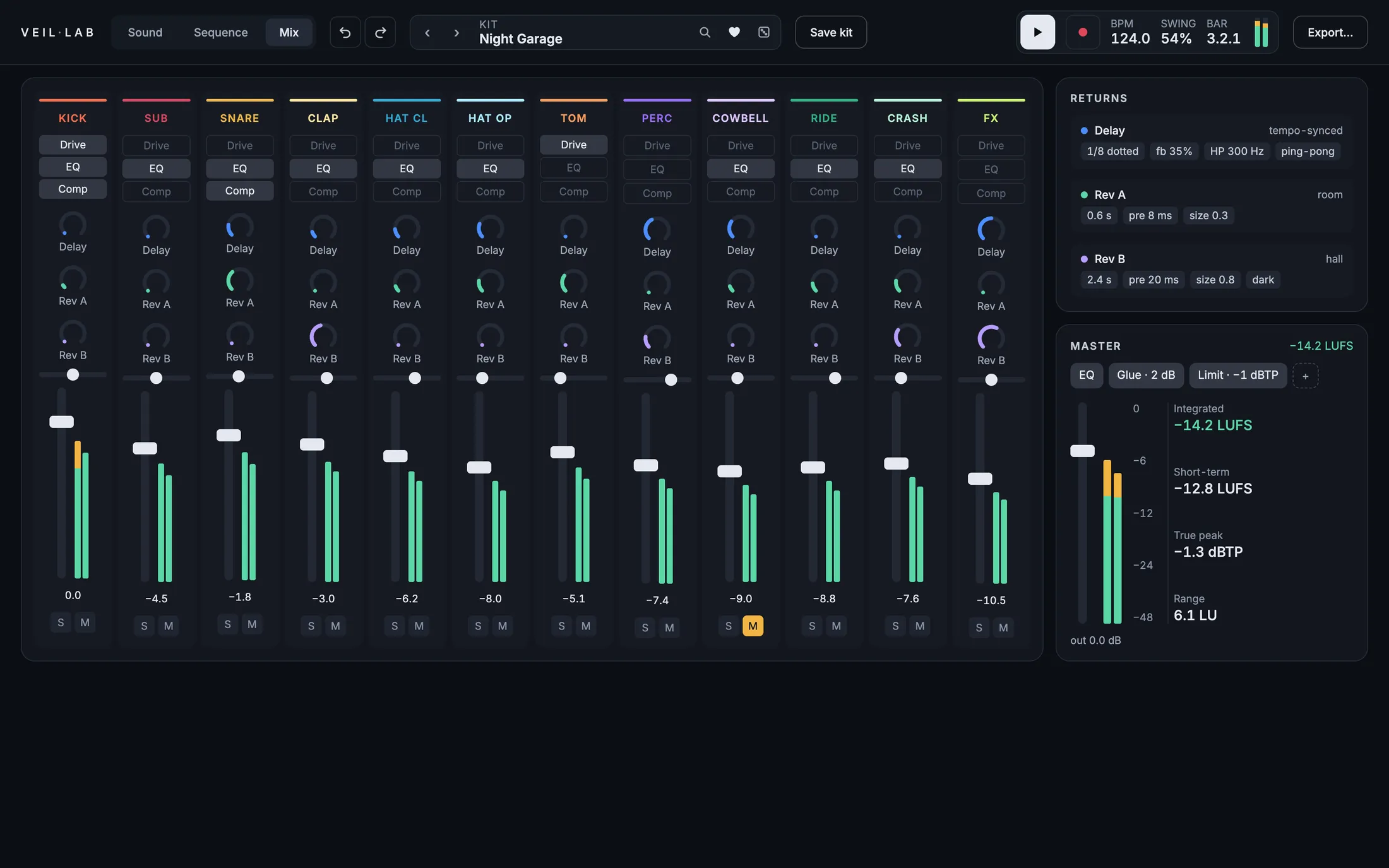Toggle Comp on the SNARE channel
The height and width of the screenshot is (868, 1389).
click(x=240, y=191)
